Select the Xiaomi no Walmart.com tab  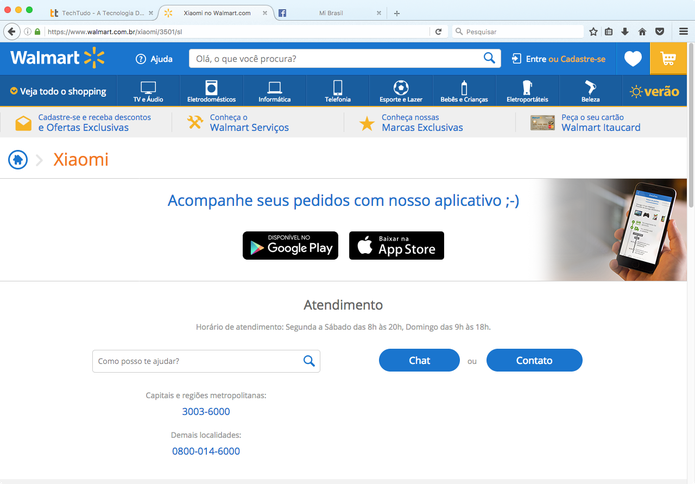pyautogui.click(x=217, y=13)
